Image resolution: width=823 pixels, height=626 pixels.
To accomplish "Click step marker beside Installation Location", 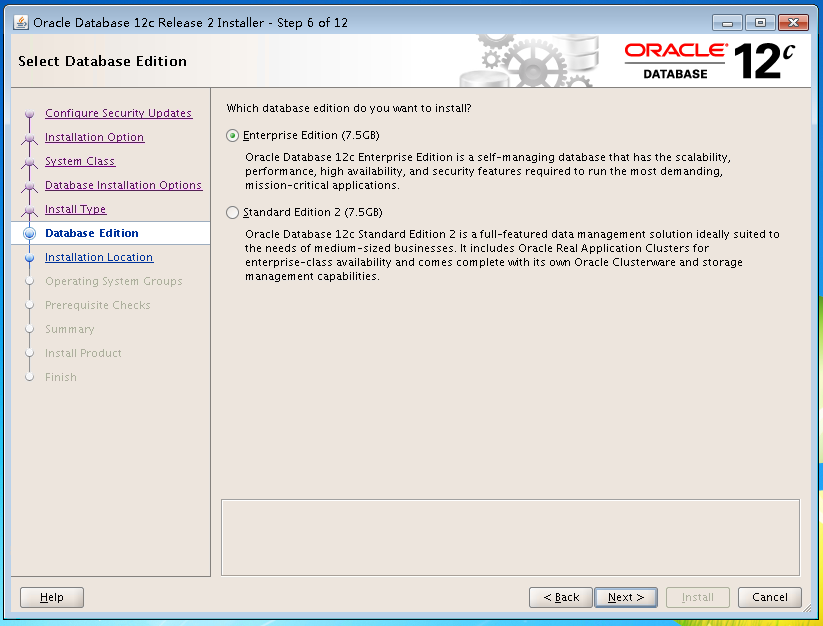I will [29, 258].
